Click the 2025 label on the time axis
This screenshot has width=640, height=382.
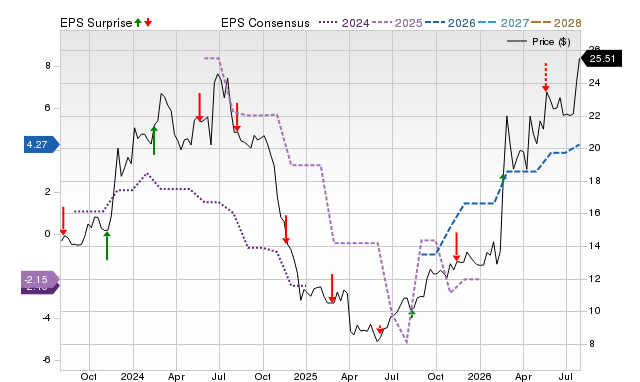(306, 376)
